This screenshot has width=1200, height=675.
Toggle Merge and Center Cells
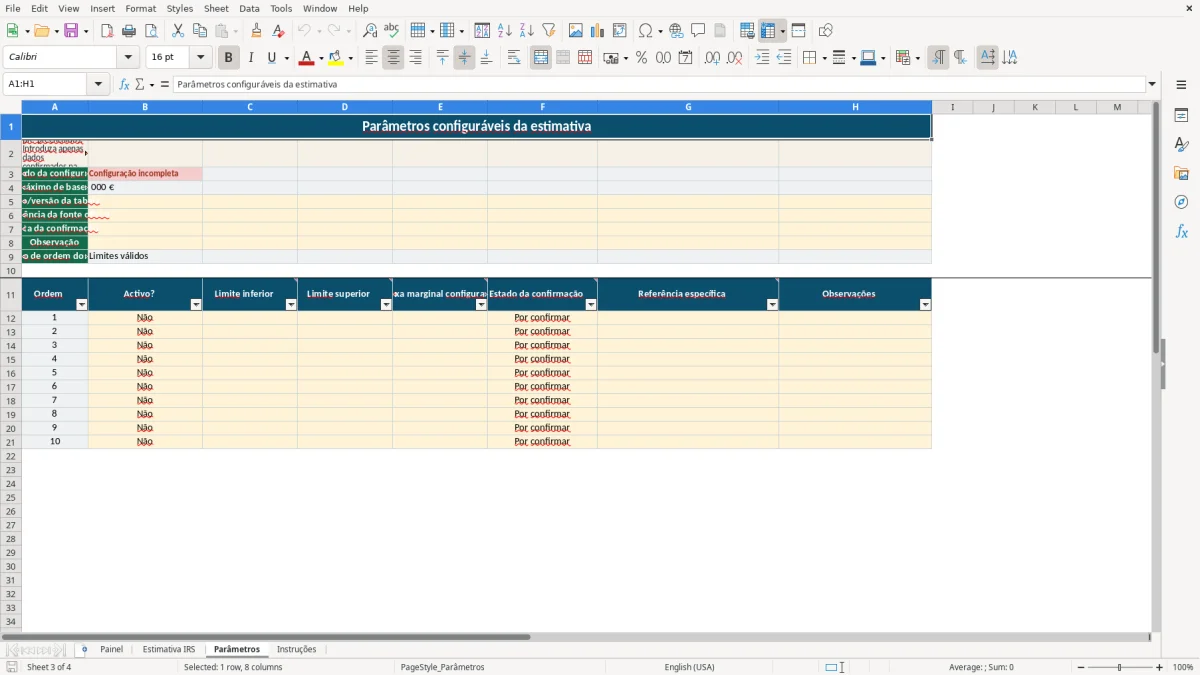click(x=541, y=58)
